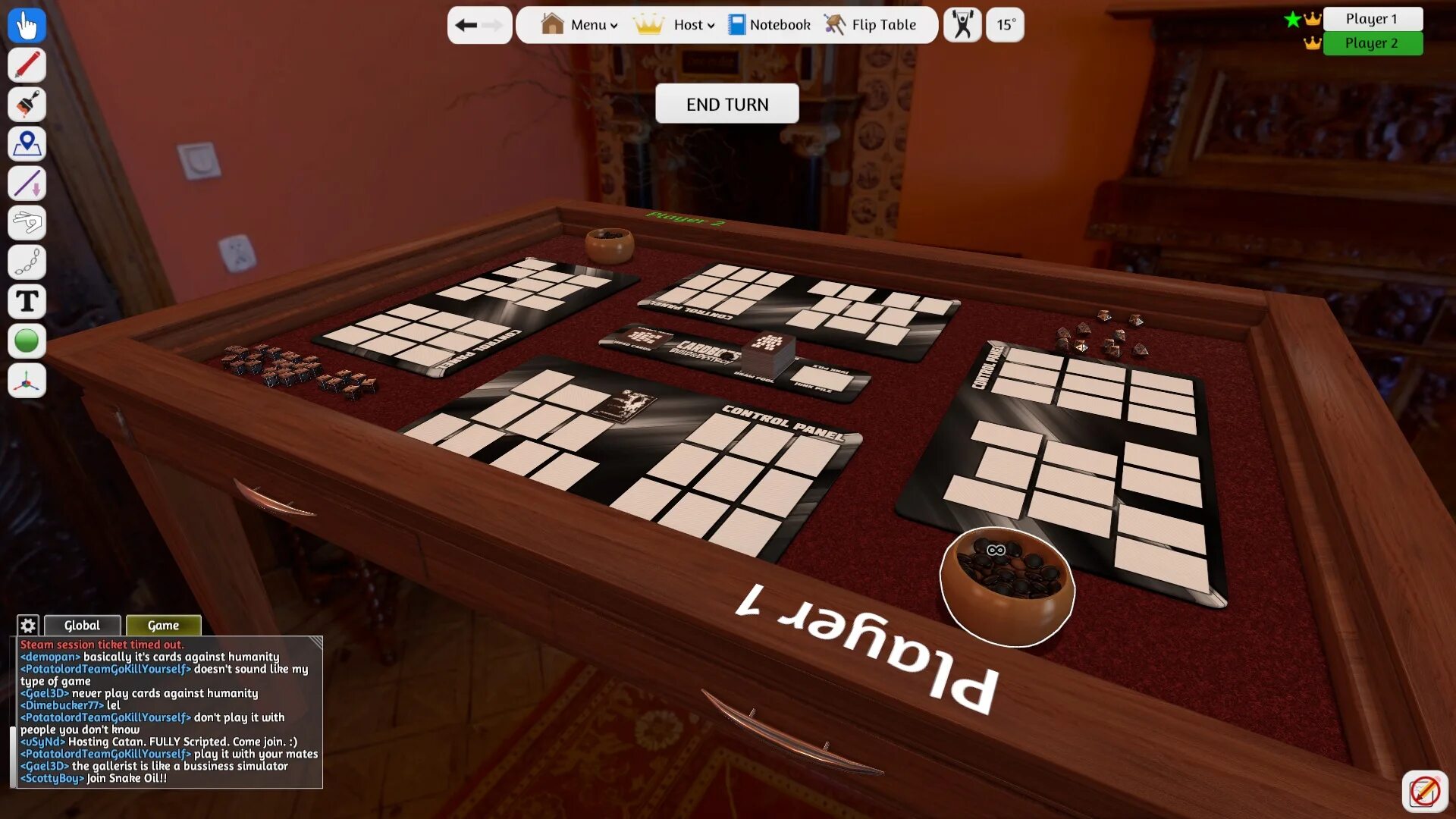The image size is (1456, 819).
Task: Select the text tool icon
Action: pos(27,302)
